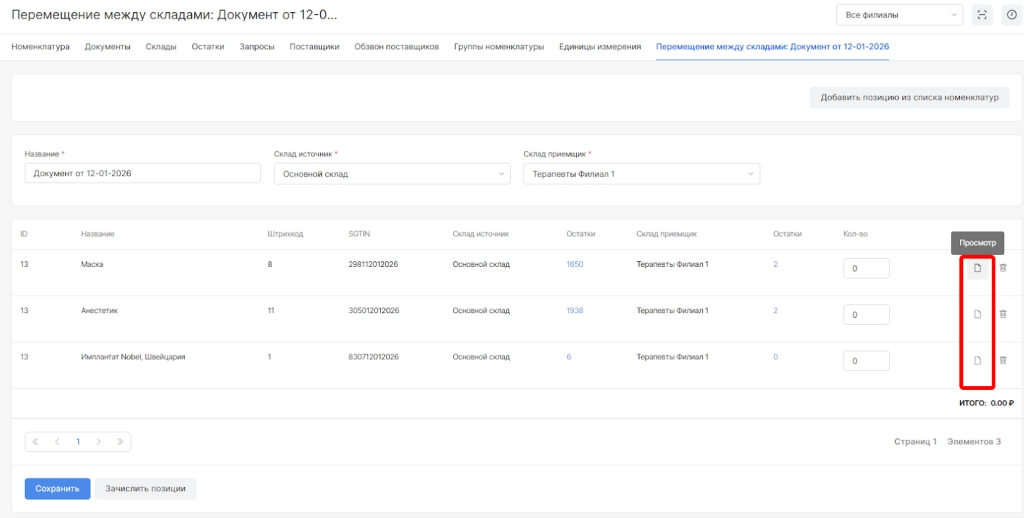Click the next page arrow in pagination
The height and width of the screenshot is (518, 1024).
(x=99, y=441)
